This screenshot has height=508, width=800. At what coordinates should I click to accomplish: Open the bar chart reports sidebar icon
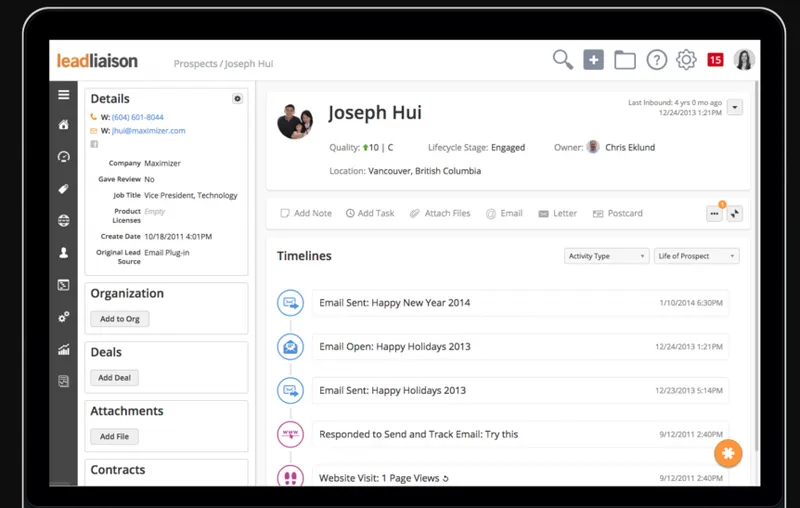64,349
